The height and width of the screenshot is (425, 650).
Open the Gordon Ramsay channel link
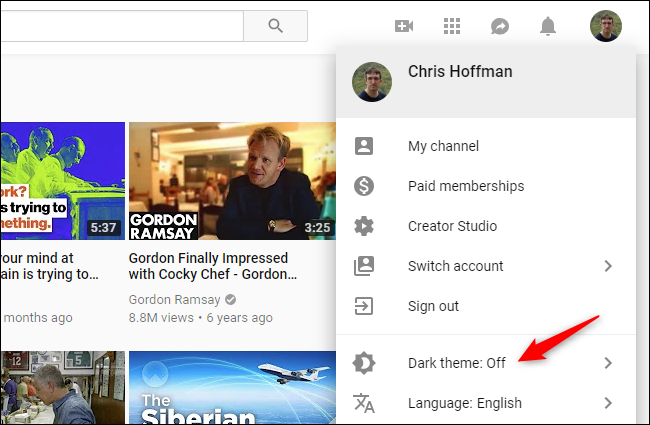point(174,299)
